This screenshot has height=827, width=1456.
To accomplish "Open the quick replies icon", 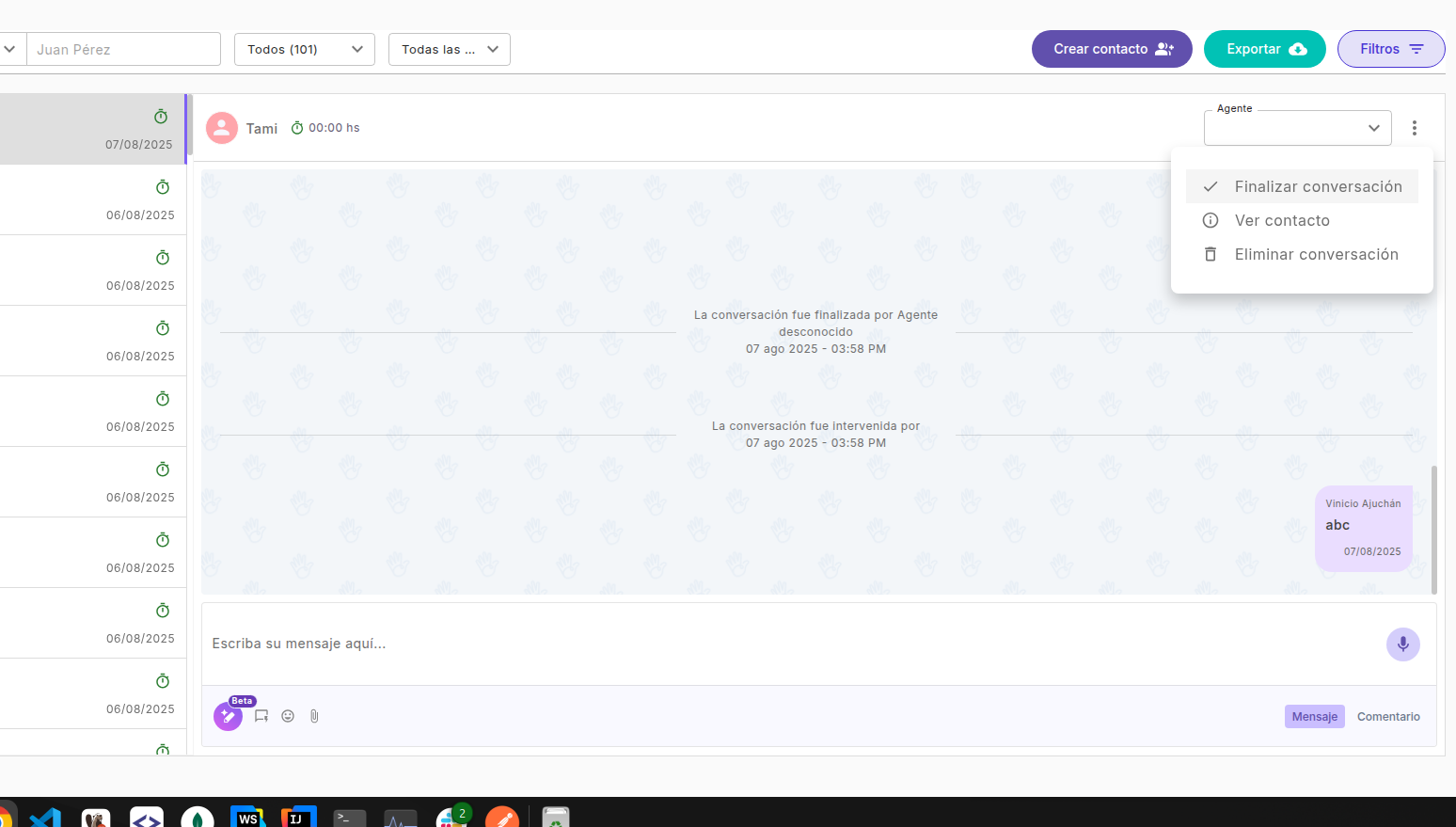I will click(261, 716).
